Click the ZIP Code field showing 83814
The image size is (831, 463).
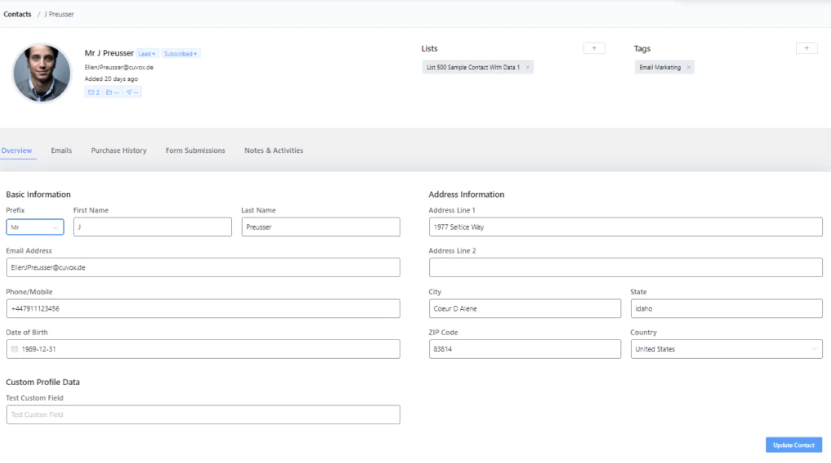coord(525,349)
